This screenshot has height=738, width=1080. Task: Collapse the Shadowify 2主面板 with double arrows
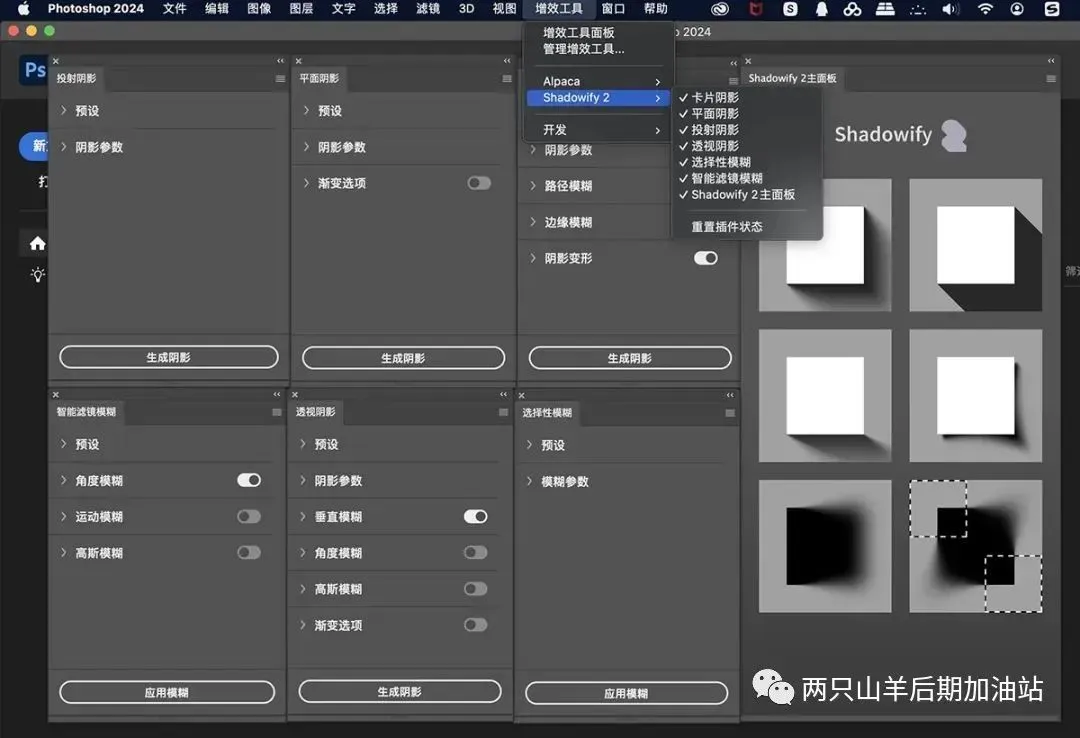click(1051, 61)
